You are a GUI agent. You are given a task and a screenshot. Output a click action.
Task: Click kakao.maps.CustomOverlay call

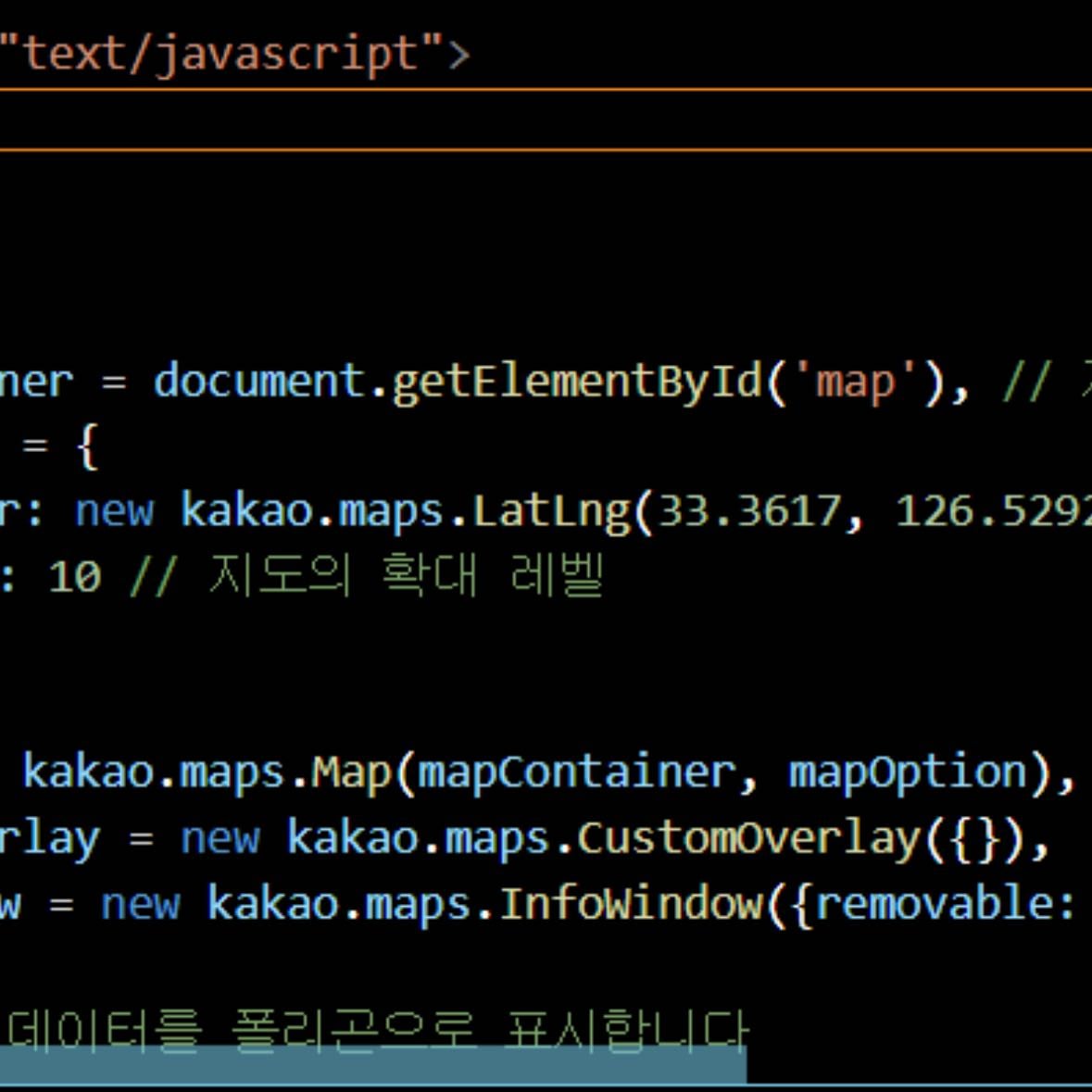tap(603, 839)
